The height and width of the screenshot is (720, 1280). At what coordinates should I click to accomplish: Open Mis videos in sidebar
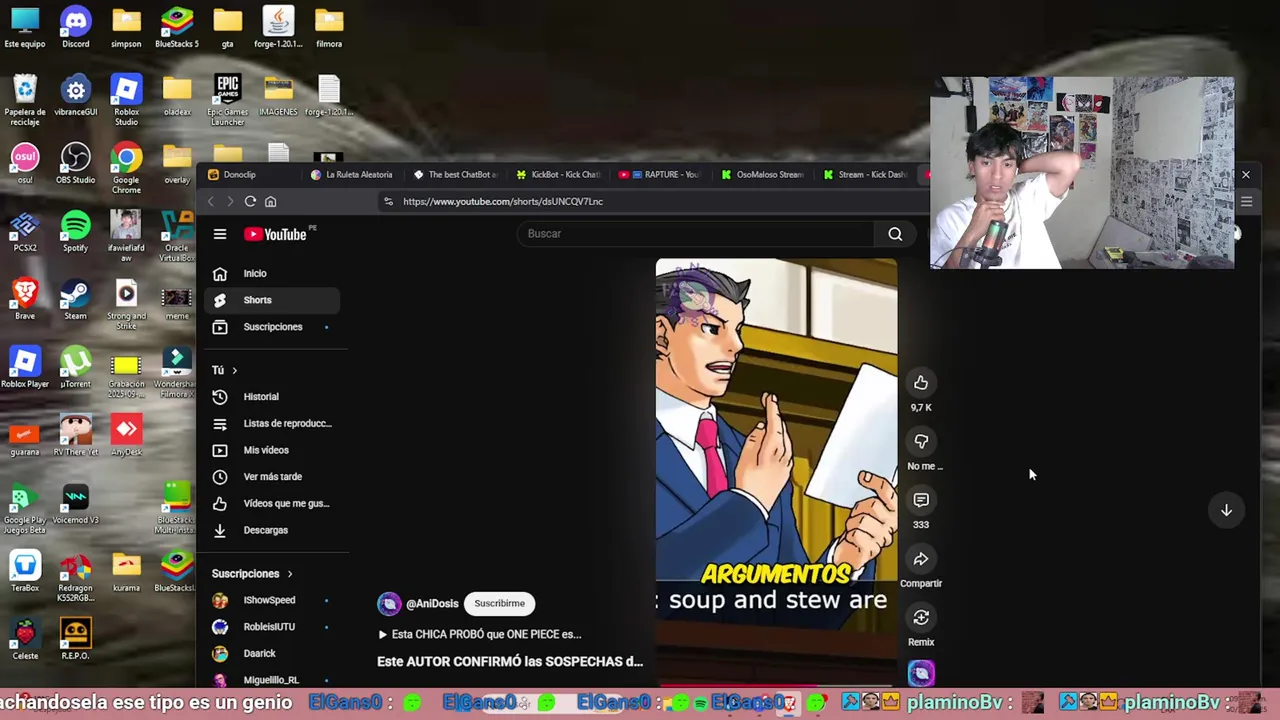point(272,450)
